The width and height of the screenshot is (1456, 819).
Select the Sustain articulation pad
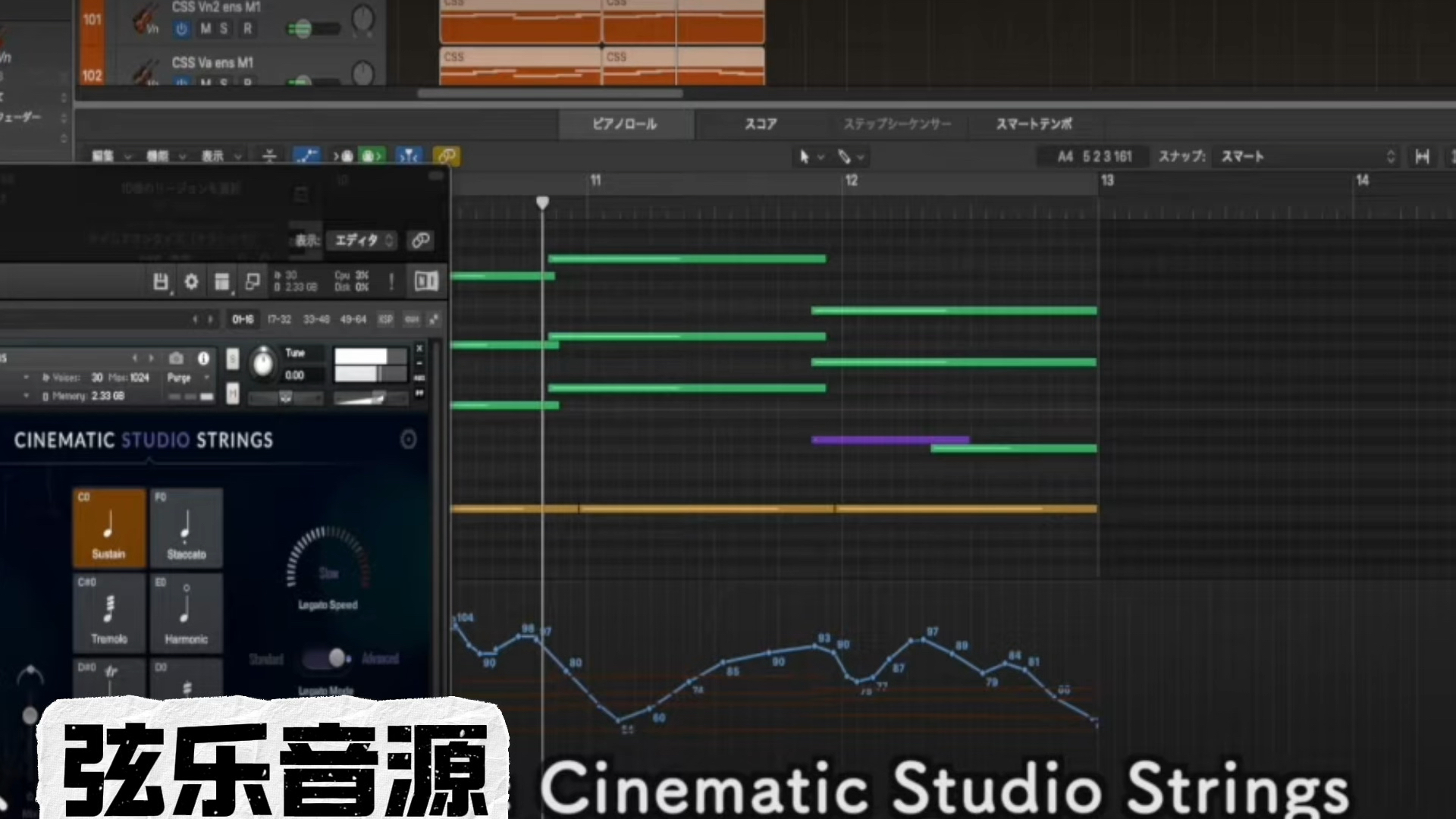(109, 528)
